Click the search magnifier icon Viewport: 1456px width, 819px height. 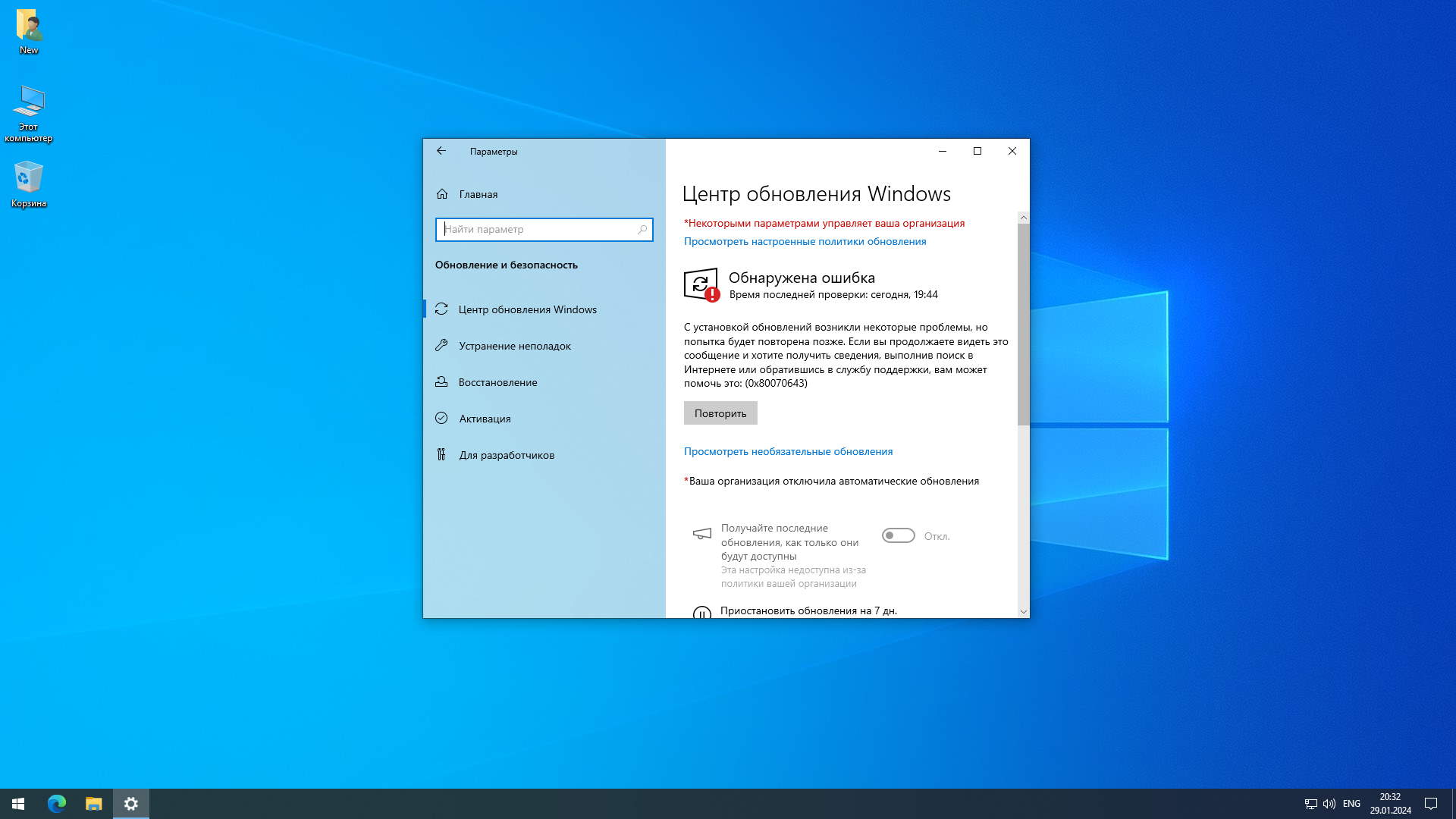[642, 229]
